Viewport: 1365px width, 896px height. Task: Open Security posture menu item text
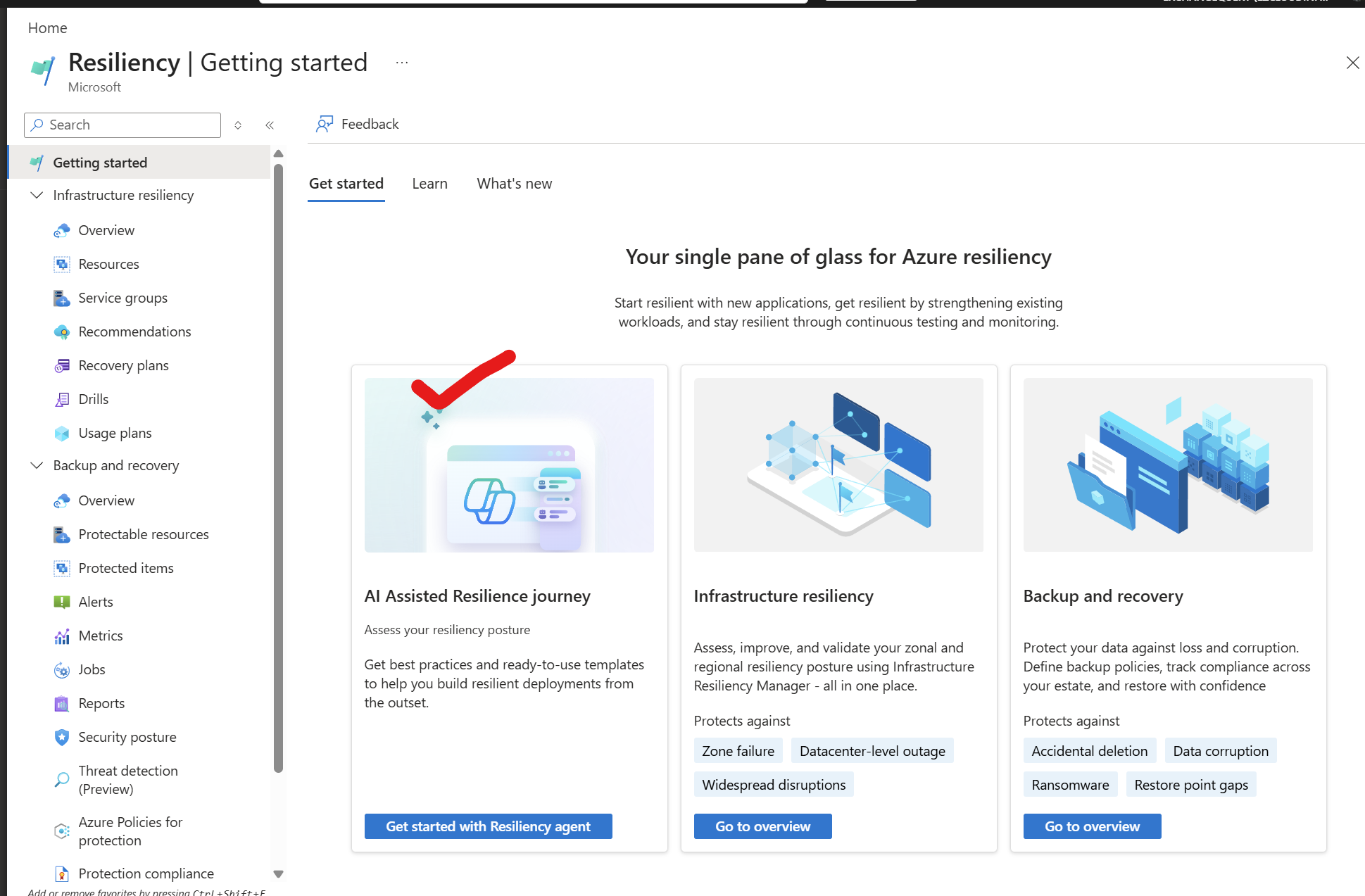127,737
